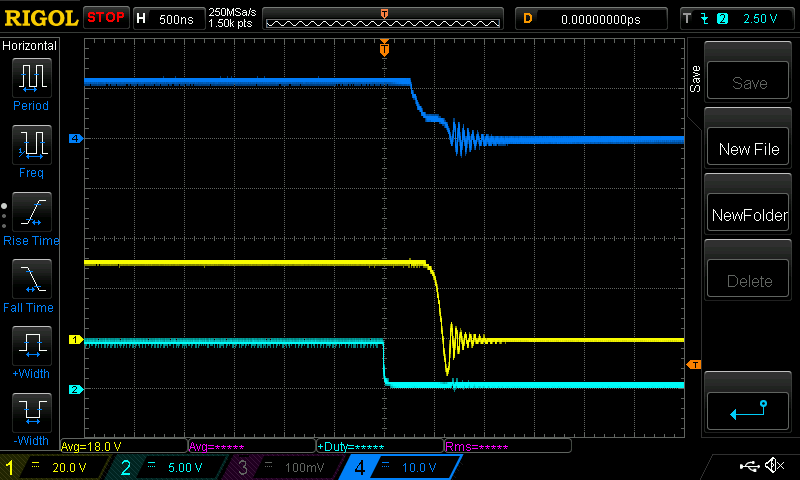Select the +Width measurement icon

pyautogui.click(x=31, y=347)
